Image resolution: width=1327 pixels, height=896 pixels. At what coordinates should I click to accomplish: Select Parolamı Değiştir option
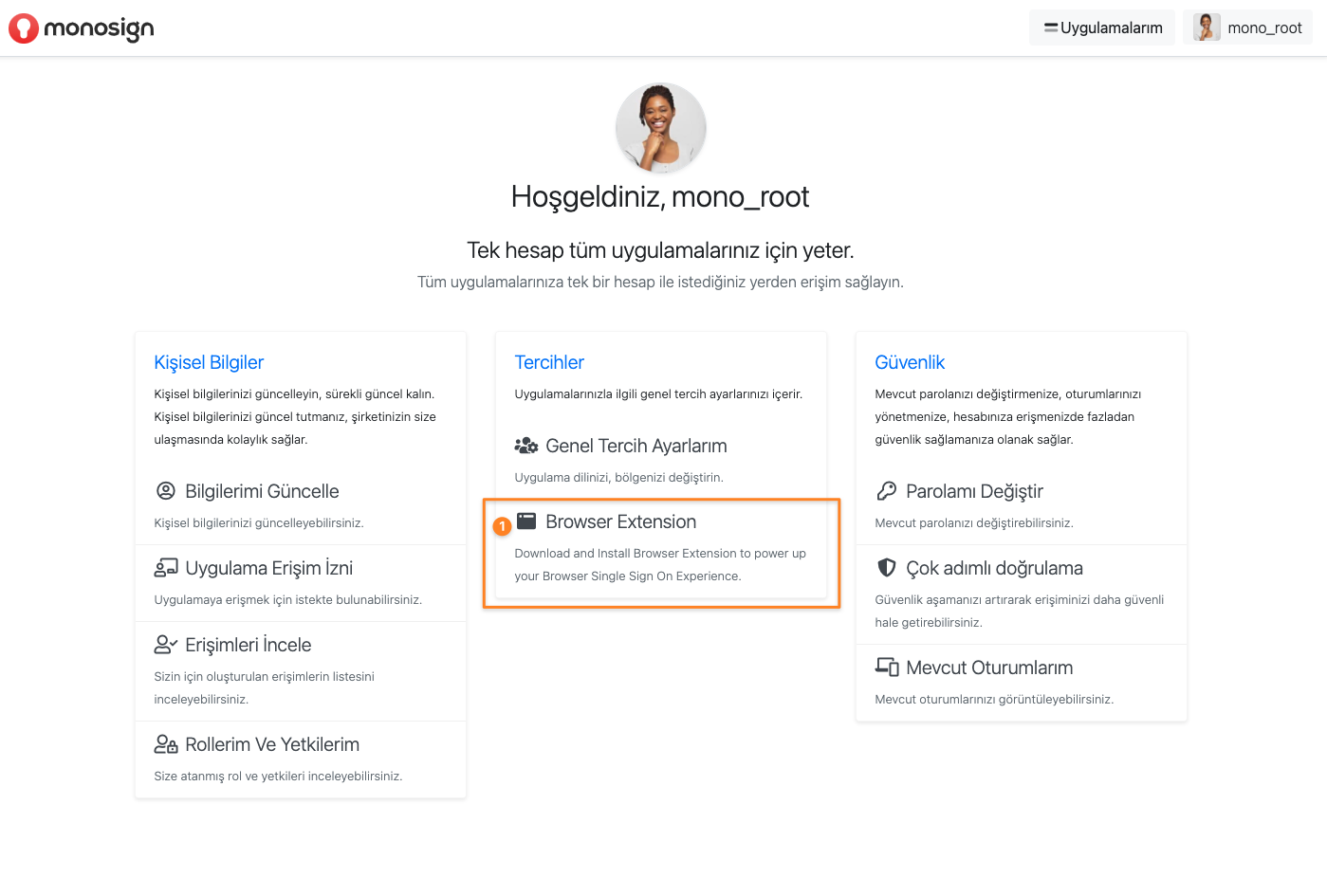(1022, 506)
